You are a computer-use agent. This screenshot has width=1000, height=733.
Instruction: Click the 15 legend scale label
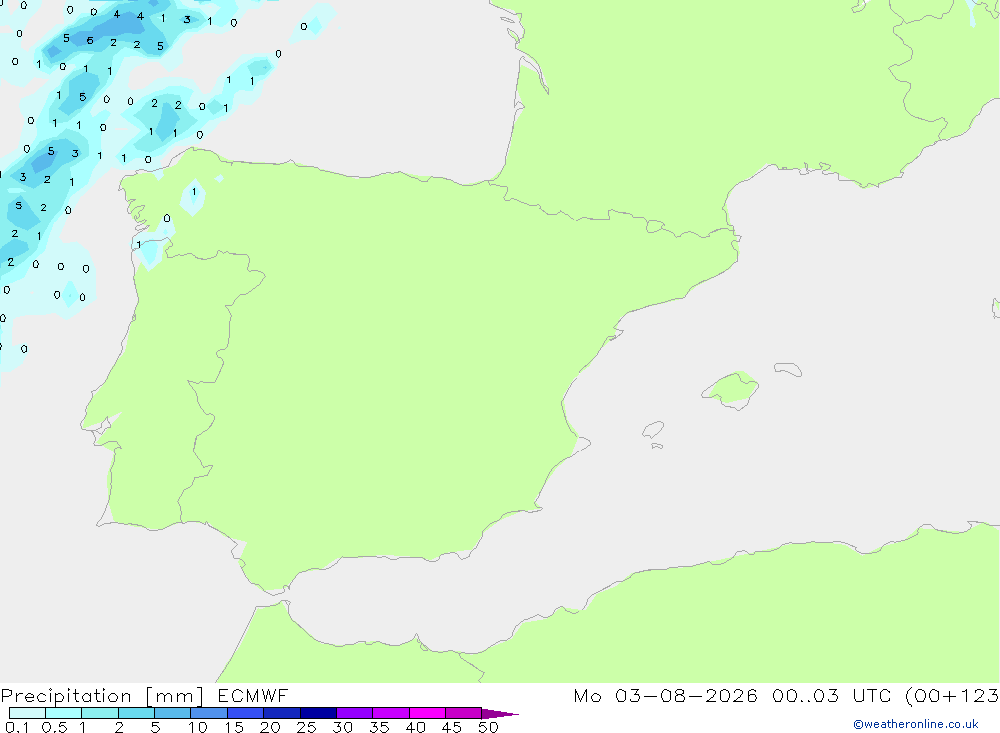coord(234,727)
